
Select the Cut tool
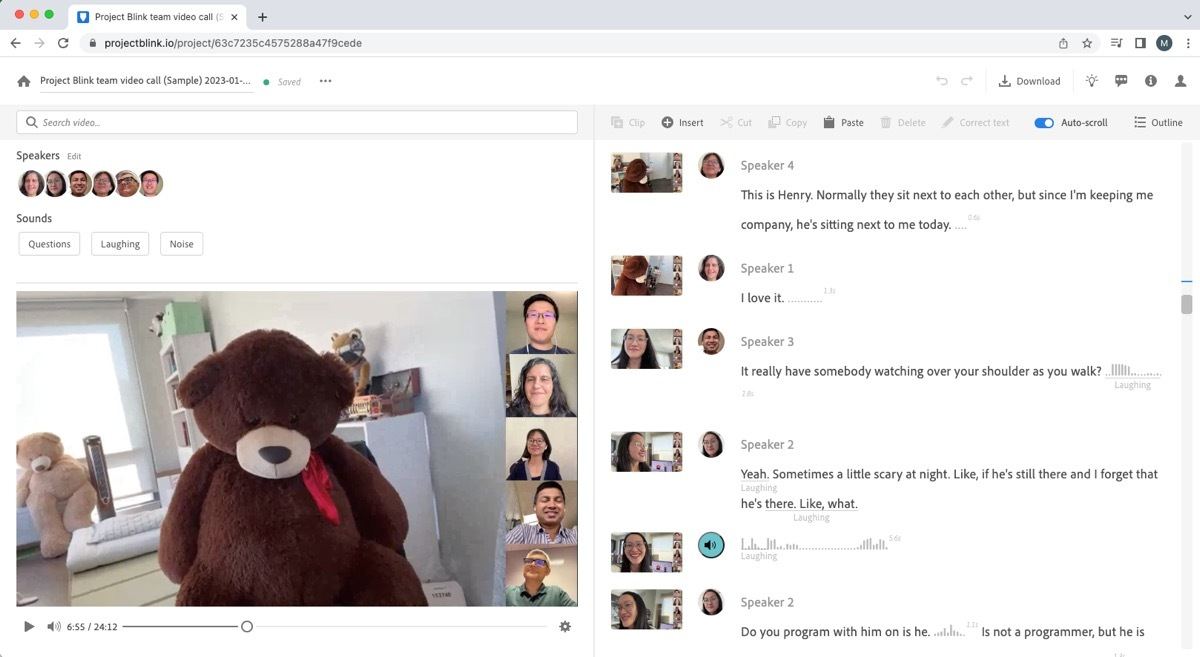pos(736,122)
